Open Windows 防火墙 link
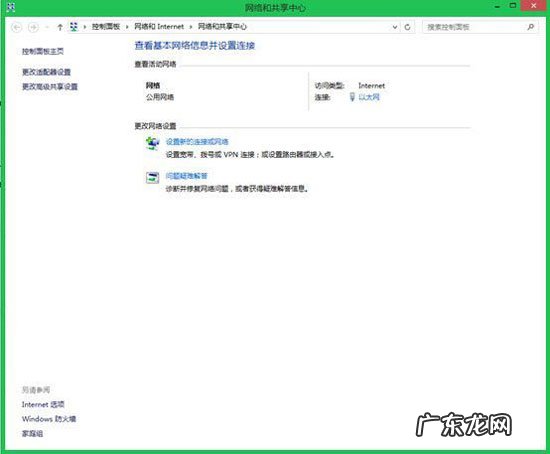550x454 pixels. [x=49, y=419]
